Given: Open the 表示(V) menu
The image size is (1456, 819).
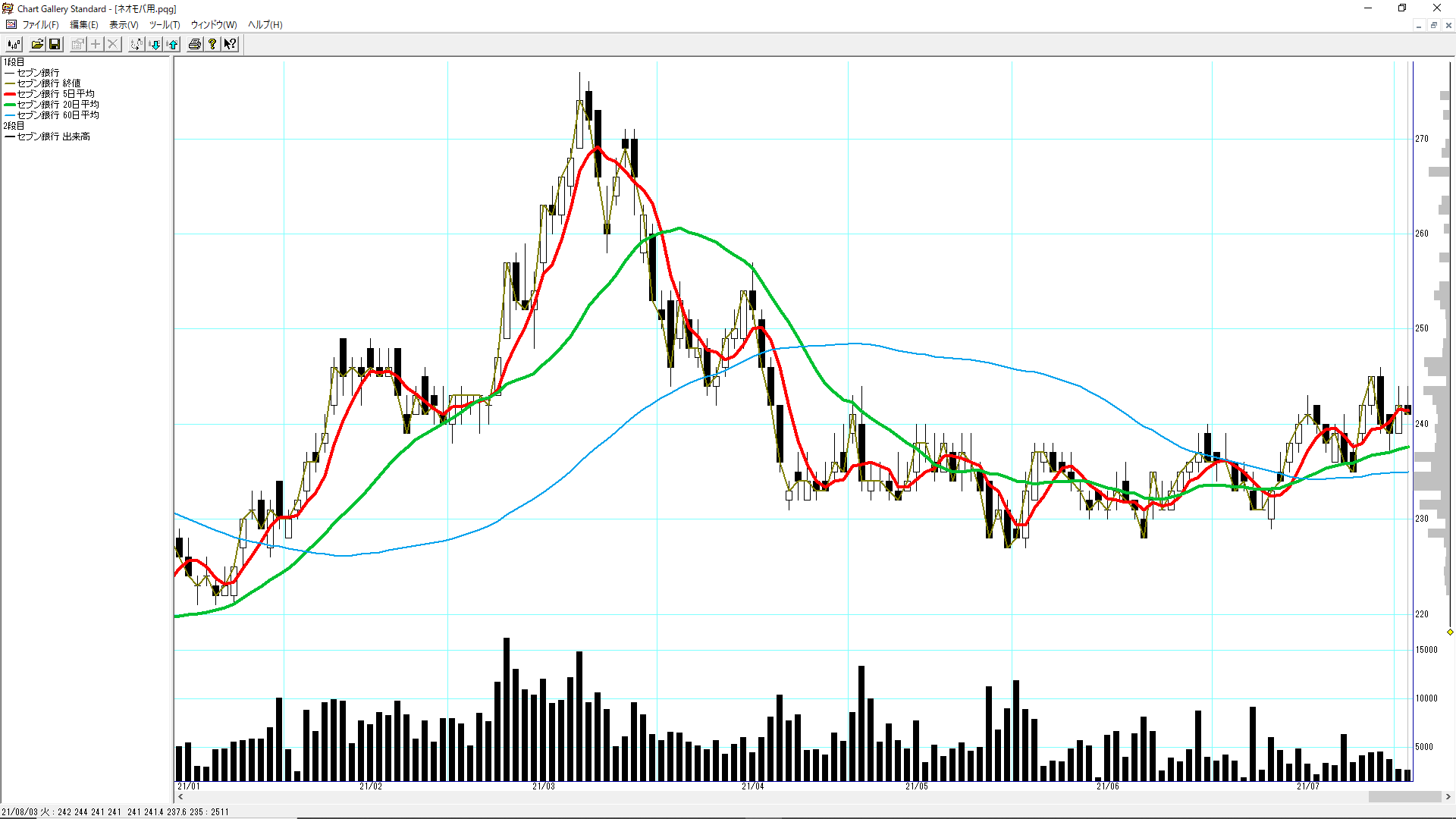Looking at the screenshot, I should coord(124,24).
